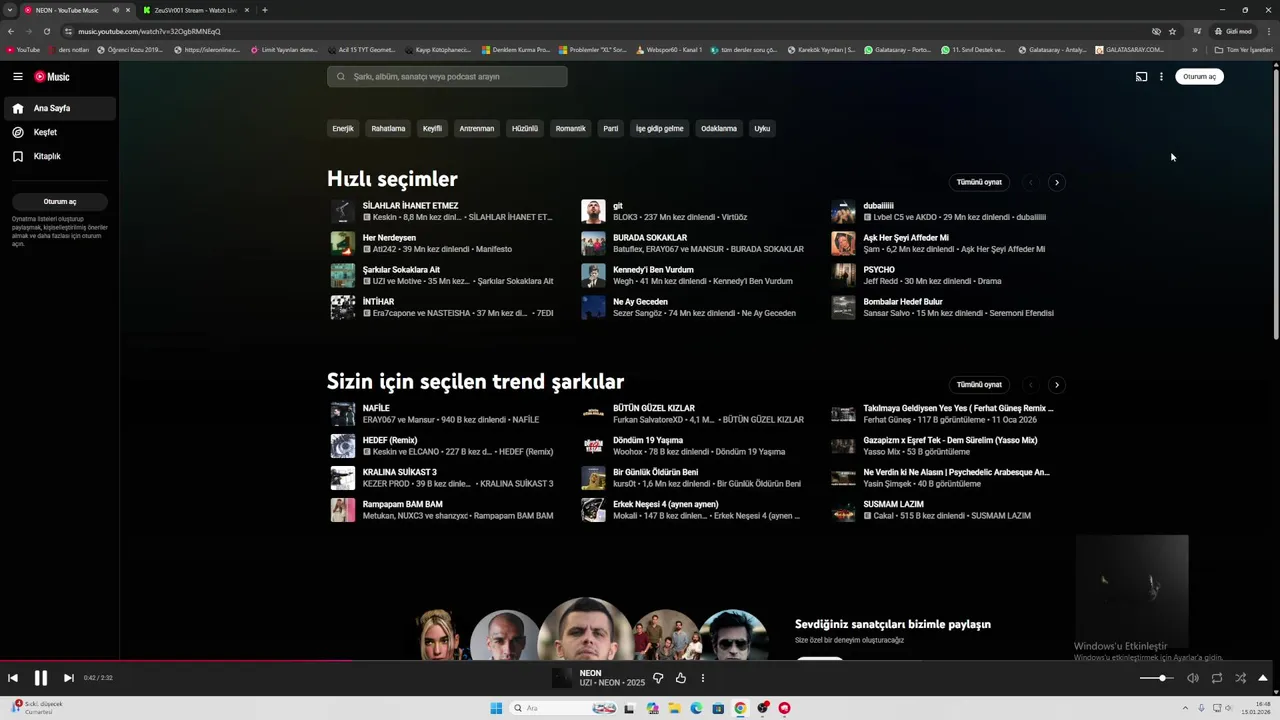The width and height of the screenshot is (1280, 720).
Task: Open SUSMAM LAZIM track thumbnail
Action: (x=843, y=510)
